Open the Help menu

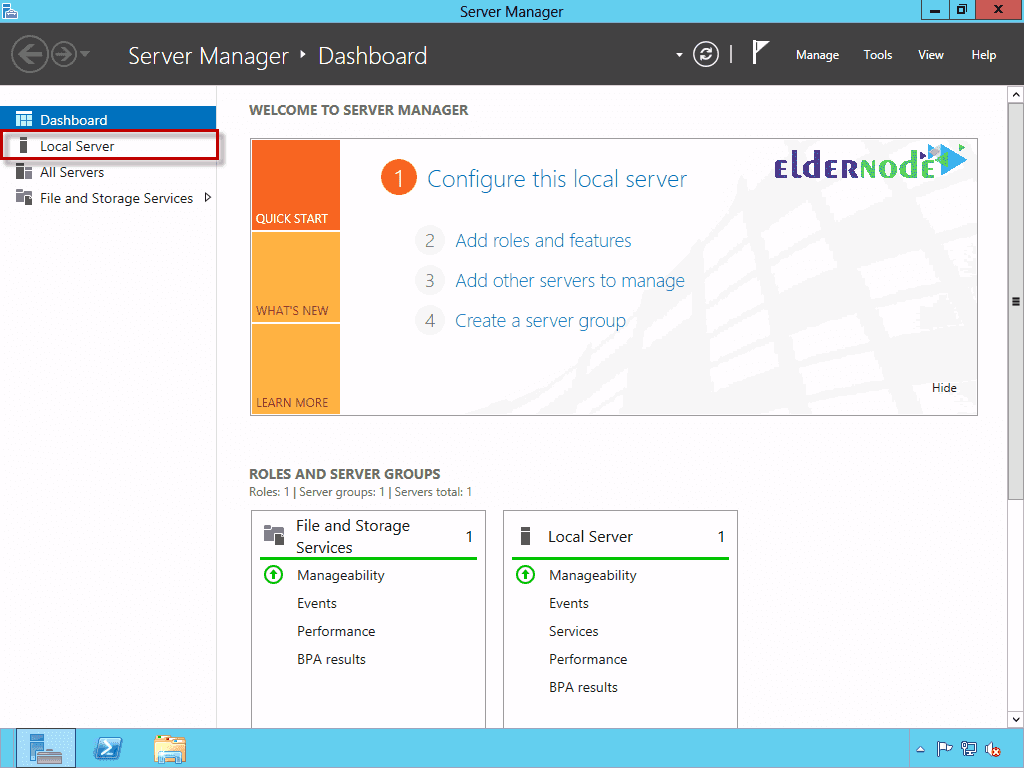point(983,55)
